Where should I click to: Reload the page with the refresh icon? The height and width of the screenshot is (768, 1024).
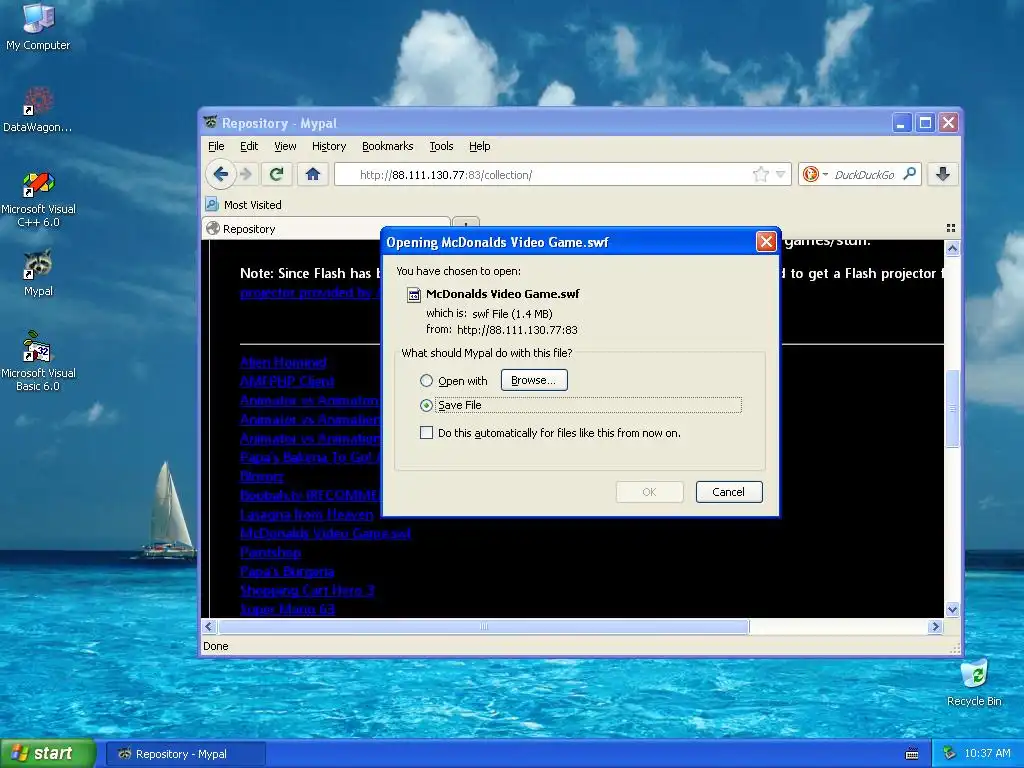276,174
